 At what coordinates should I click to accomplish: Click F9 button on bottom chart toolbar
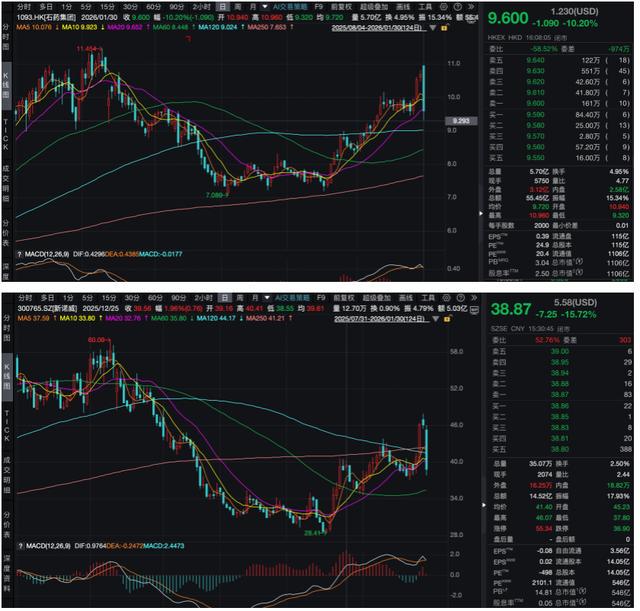click(x=318, y=298)
